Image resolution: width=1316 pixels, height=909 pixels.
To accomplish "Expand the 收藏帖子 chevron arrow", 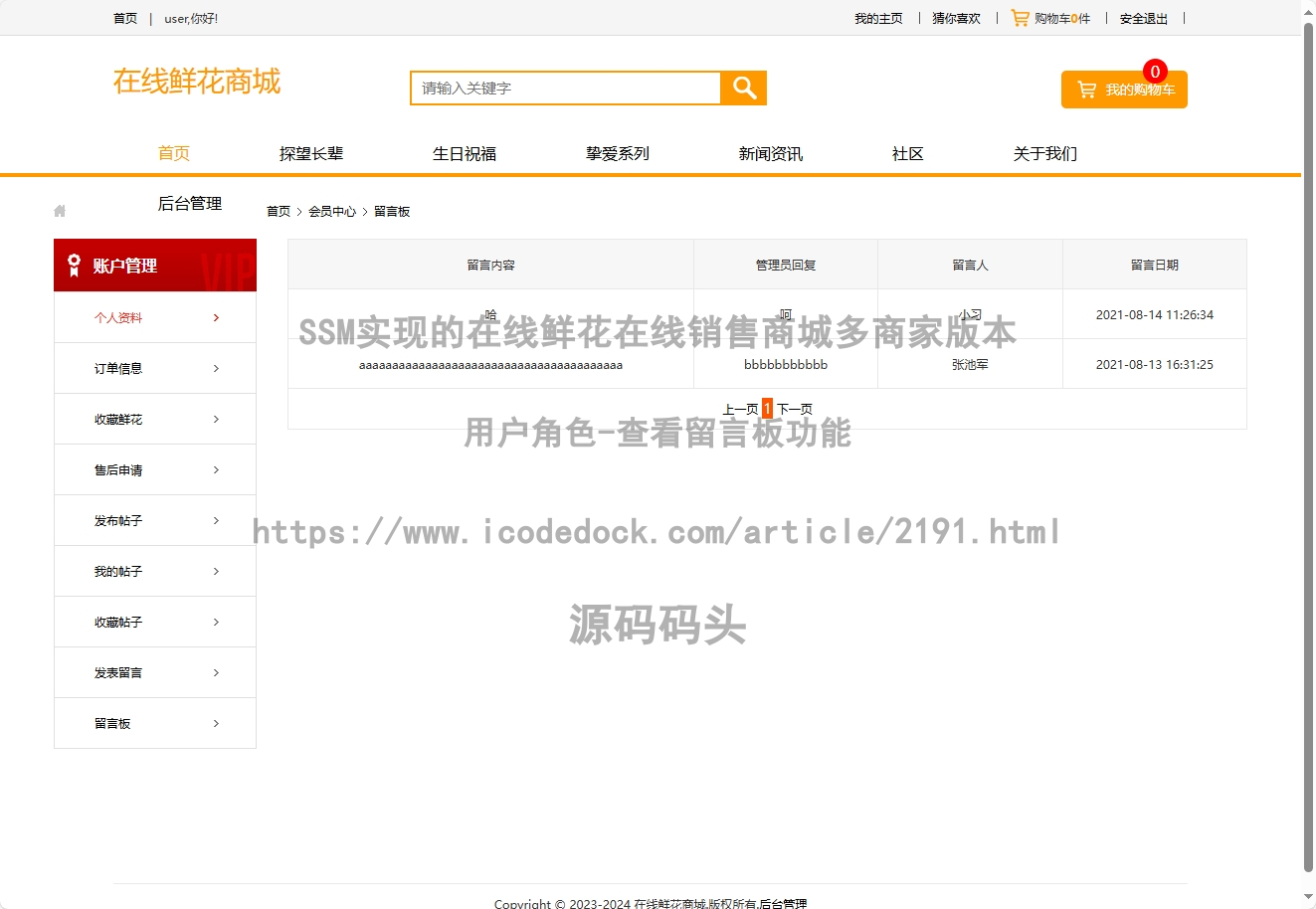I will pos(216,623).
